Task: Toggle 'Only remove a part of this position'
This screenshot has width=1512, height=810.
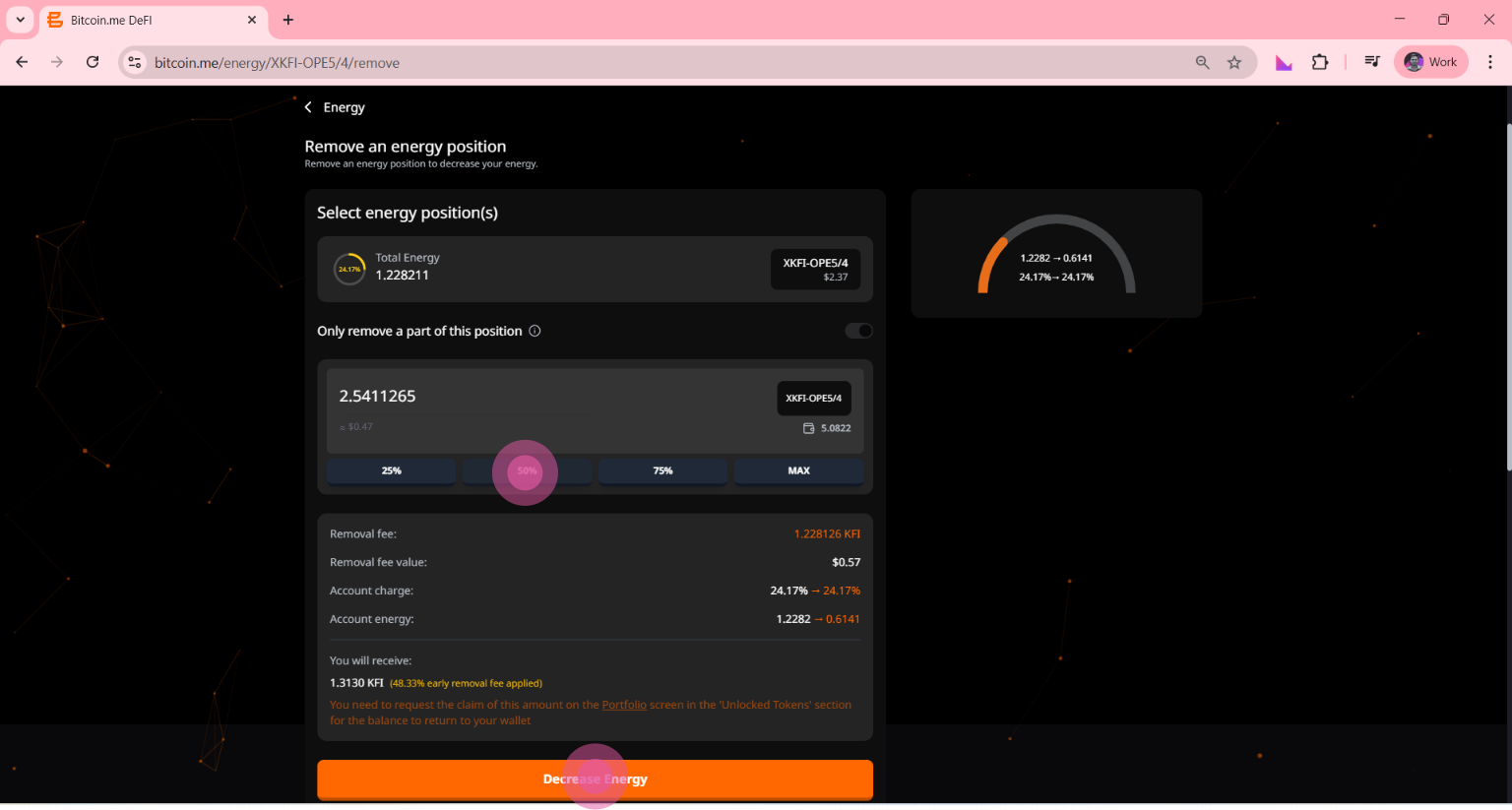Action: coord(858,331)
